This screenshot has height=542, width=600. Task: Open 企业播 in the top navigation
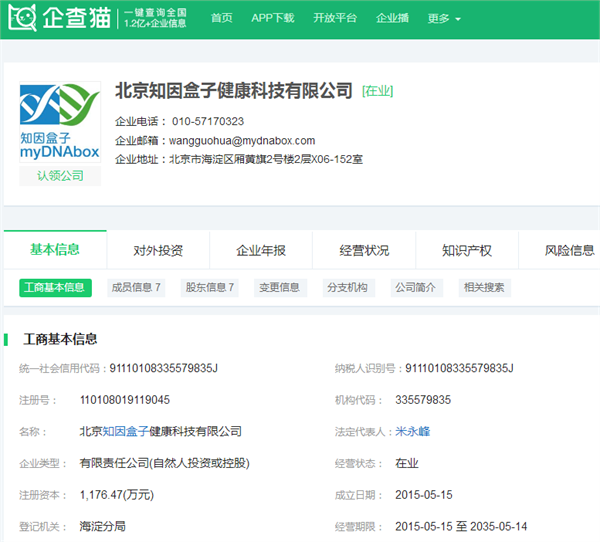(392, 18)
